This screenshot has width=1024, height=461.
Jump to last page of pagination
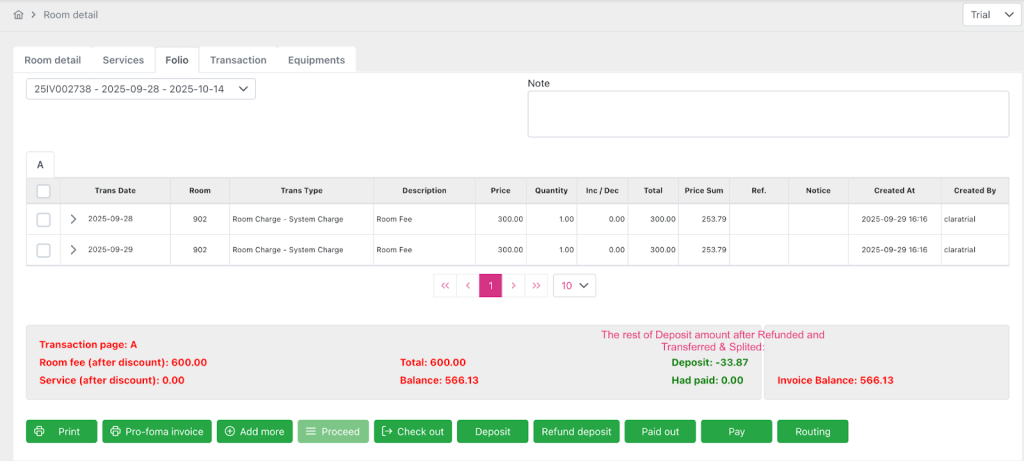tap(537, 285)
